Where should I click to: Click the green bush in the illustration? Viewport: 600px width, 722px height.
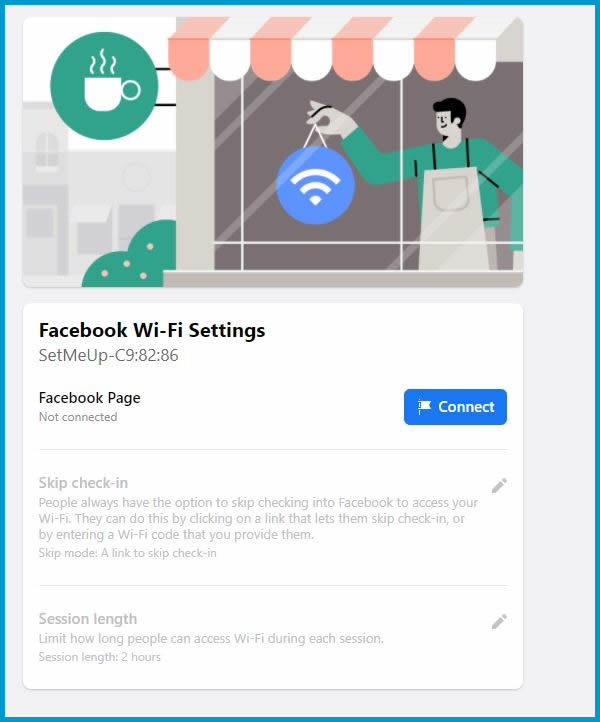[131, 255]
